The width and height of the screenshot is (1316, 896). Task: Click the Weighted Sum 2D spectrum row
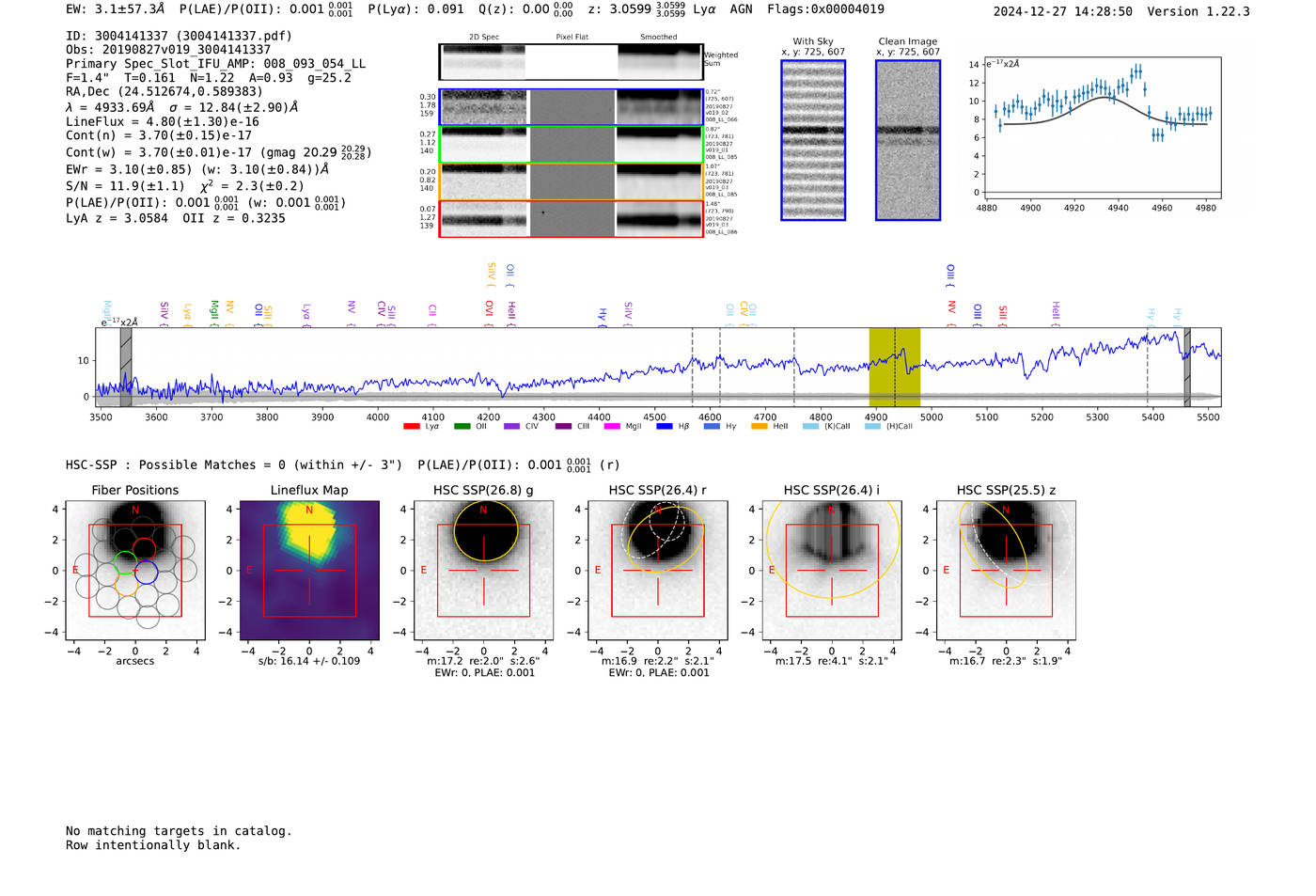click(x=572, y=62)
